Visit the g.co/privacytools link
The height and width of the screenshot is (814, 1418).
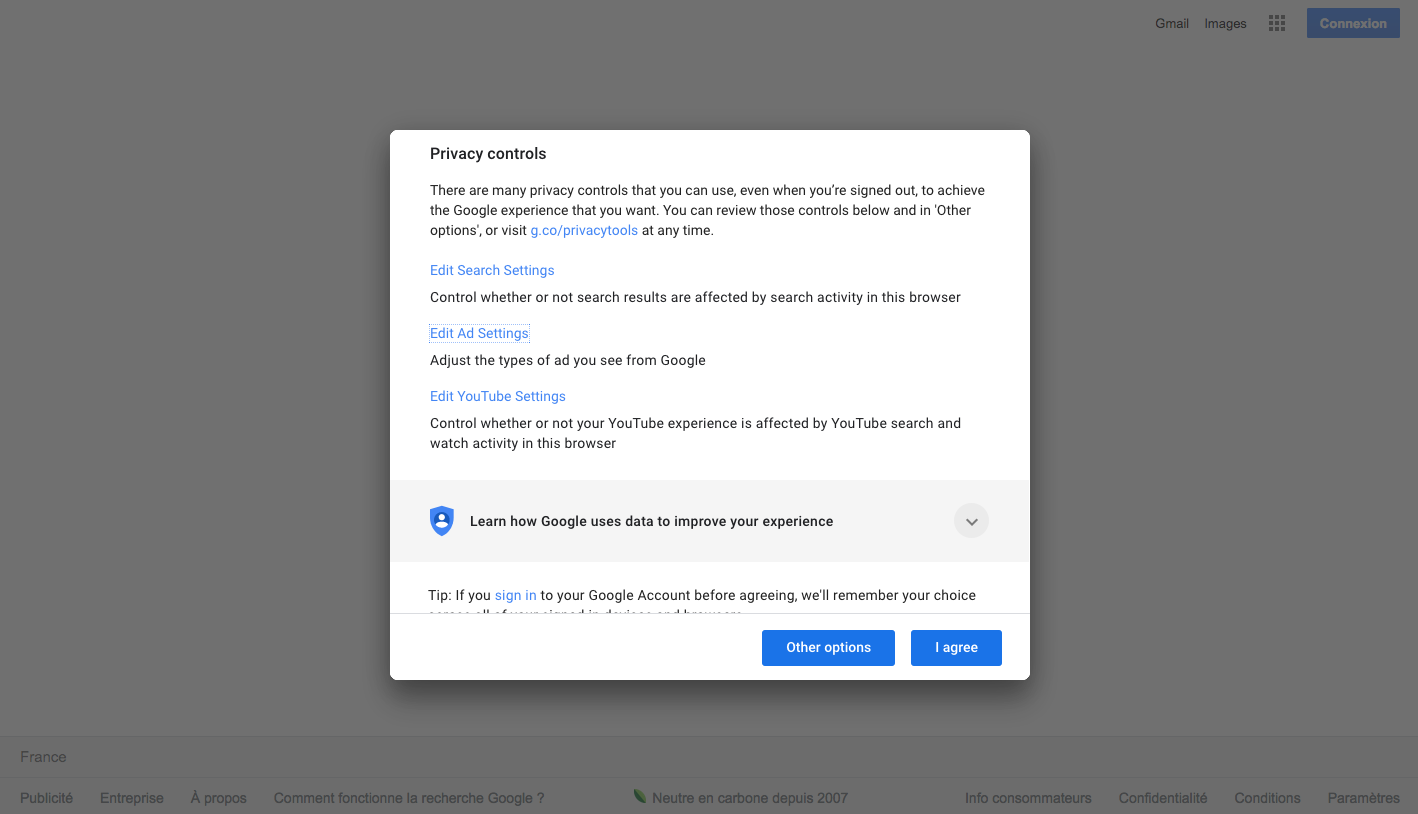[584, 230]
